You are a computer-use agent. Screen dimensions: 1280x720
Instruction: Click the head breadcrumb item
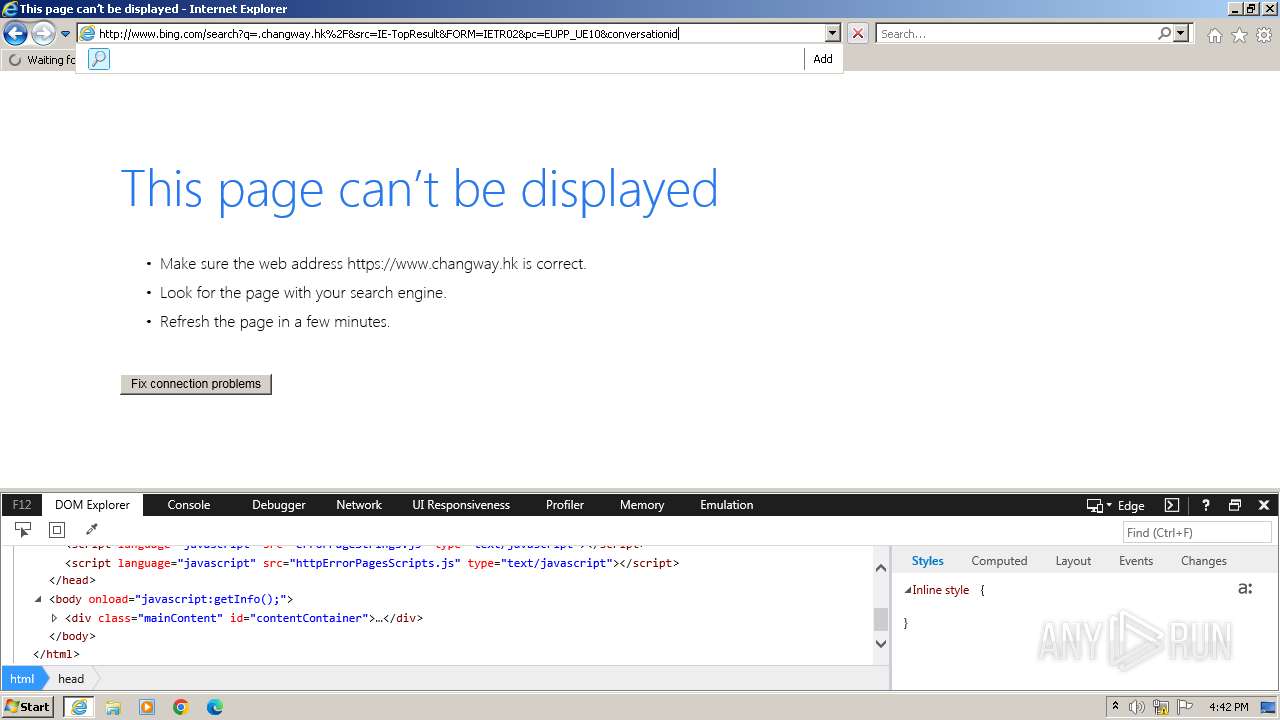[71, 678]
